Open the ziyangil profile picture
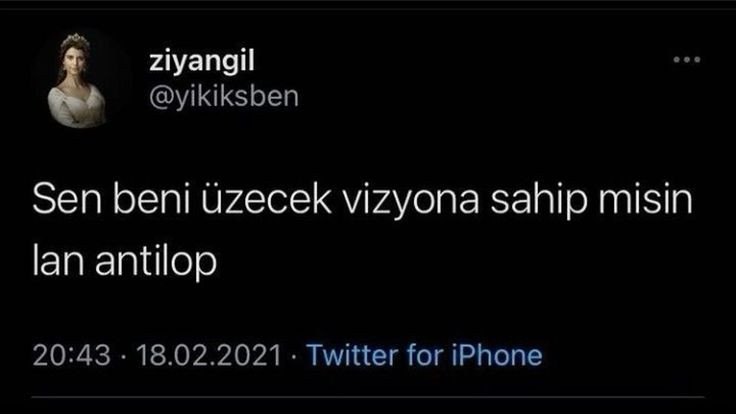736x414 pixels. click(78, 79)
